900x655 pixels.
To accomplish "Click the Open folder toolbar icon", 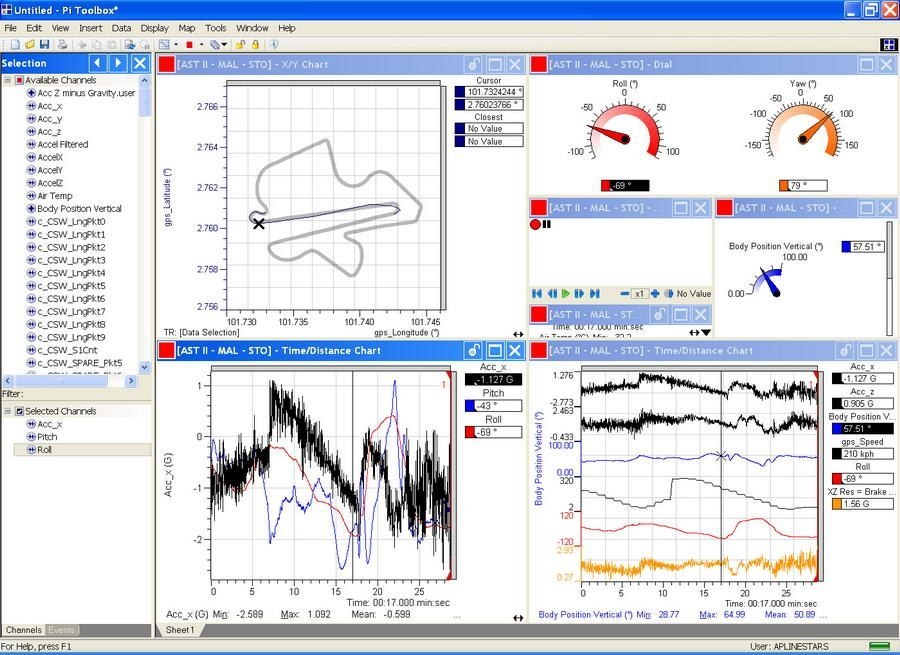I will click(30, 44).
